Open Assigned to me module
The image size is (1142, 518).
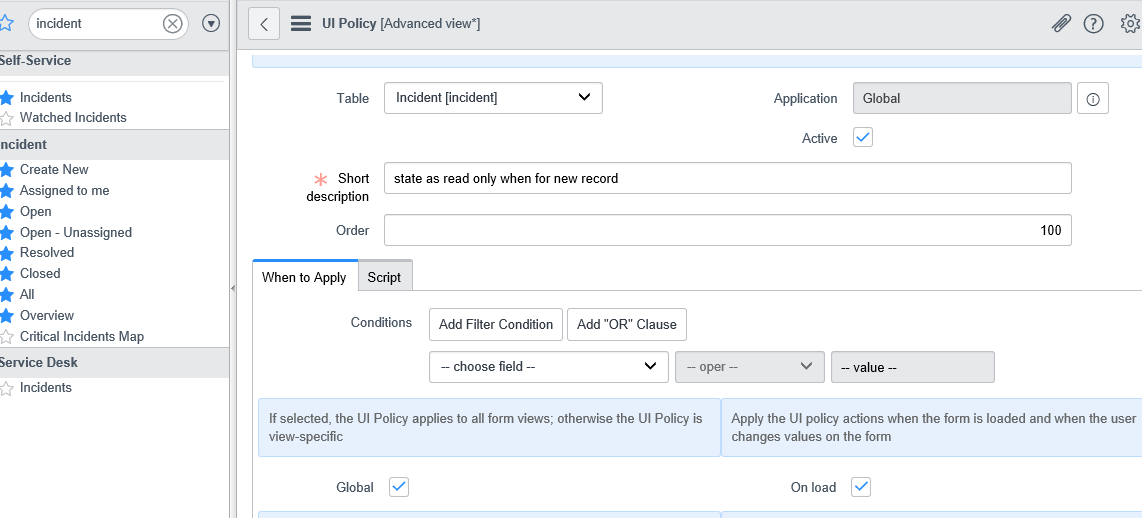(65, 191)
